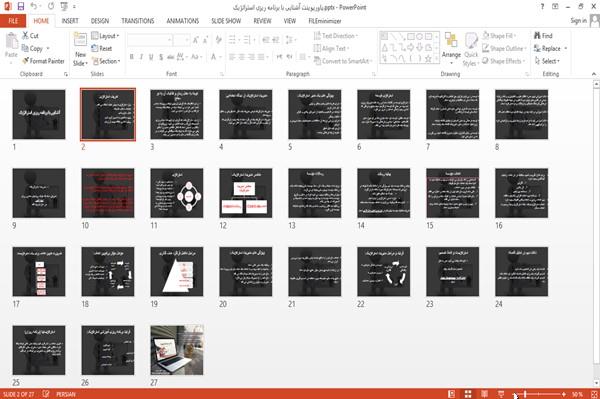Click Slide Sorter view icon in status bar
Image resolution: width=600 pixels, height=399 pixels.
[468, 394]
